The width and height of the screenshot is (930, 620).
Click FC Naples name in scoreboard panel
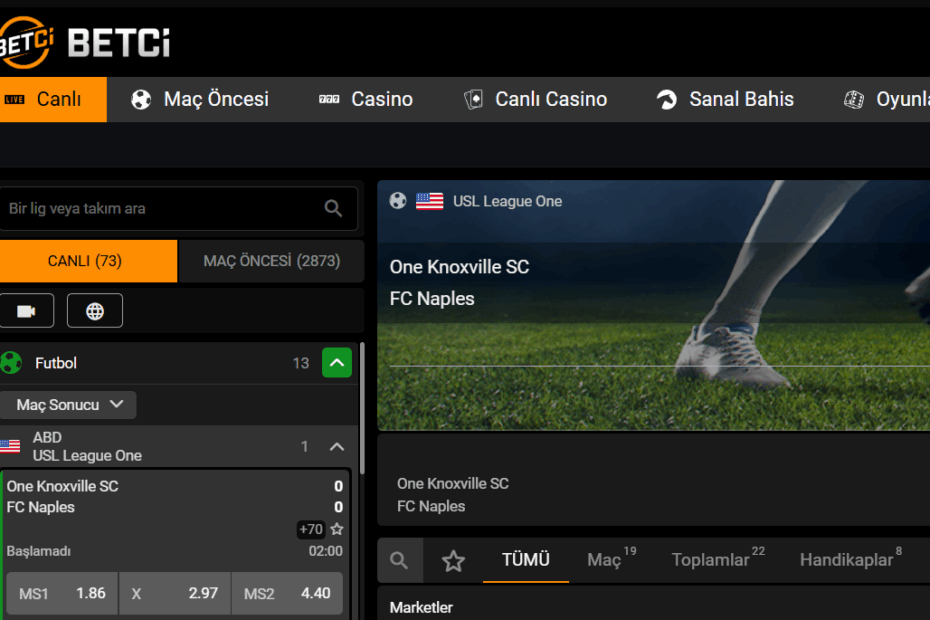pos(431,506)
